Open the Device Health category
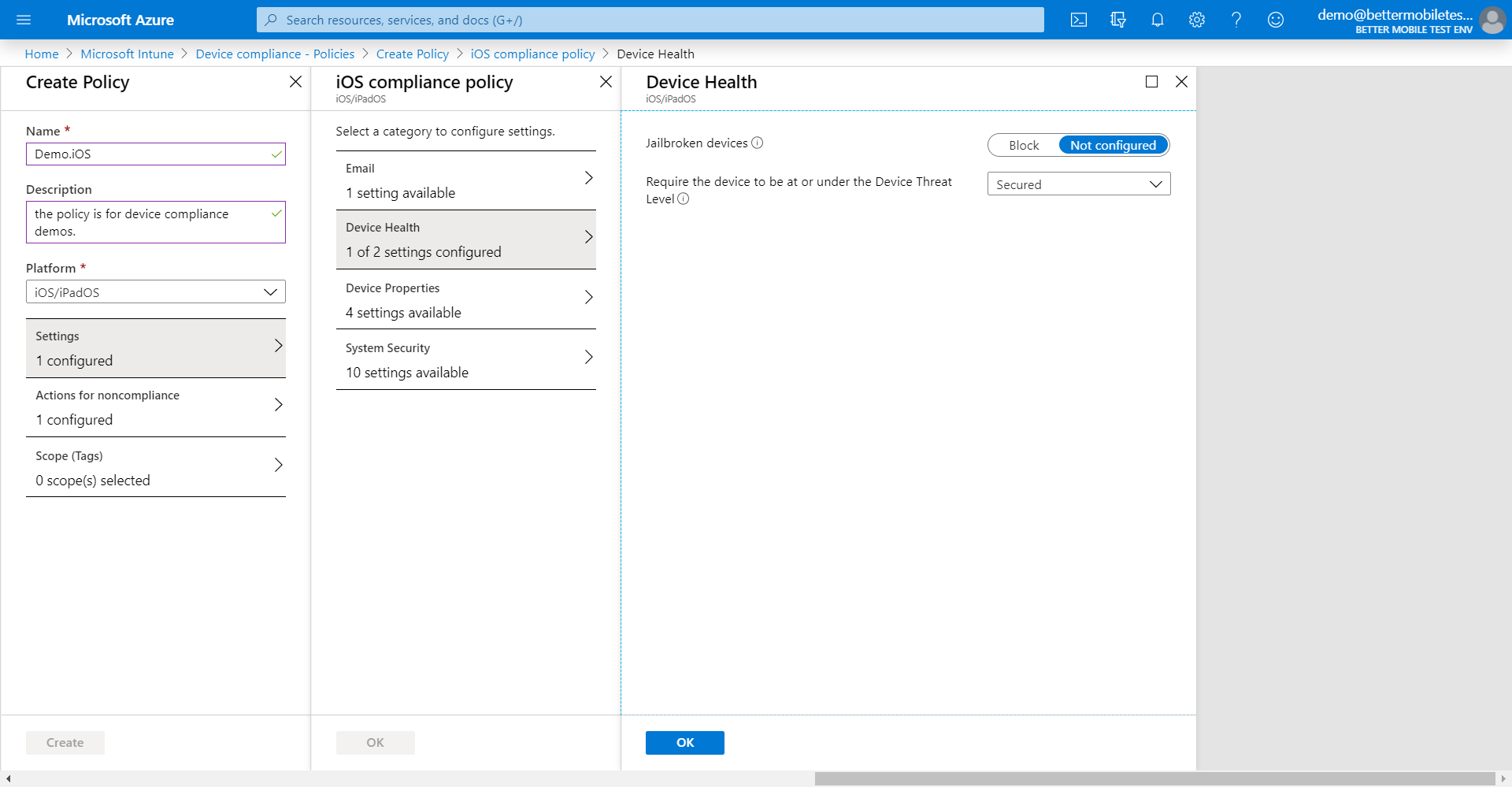The width and height of the screenshot is (1512, 787). click(466, 239)
